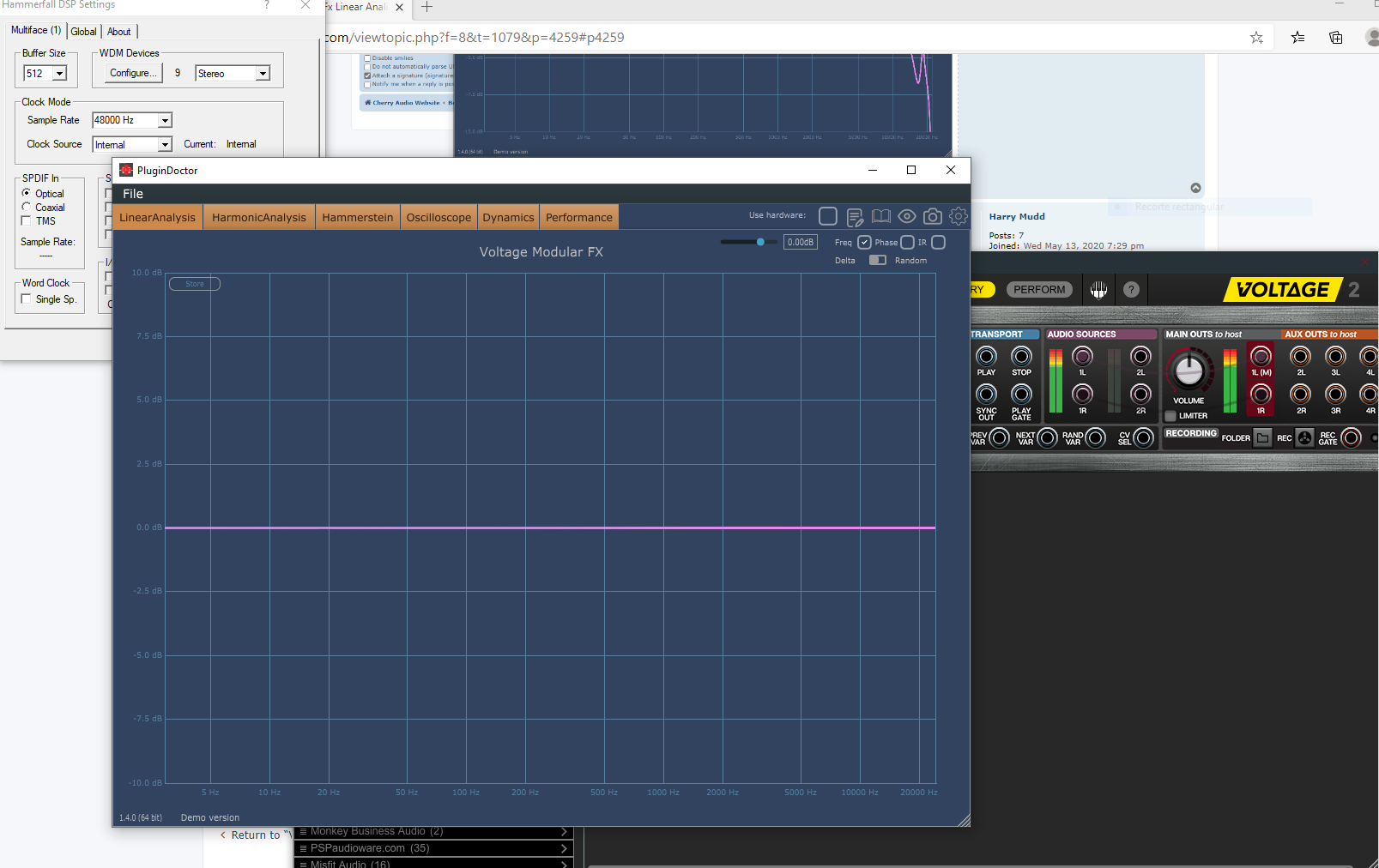This screenshot has height=868, width=1379.
Task: Click the CV SEL jack
Action: [1143, 438]
